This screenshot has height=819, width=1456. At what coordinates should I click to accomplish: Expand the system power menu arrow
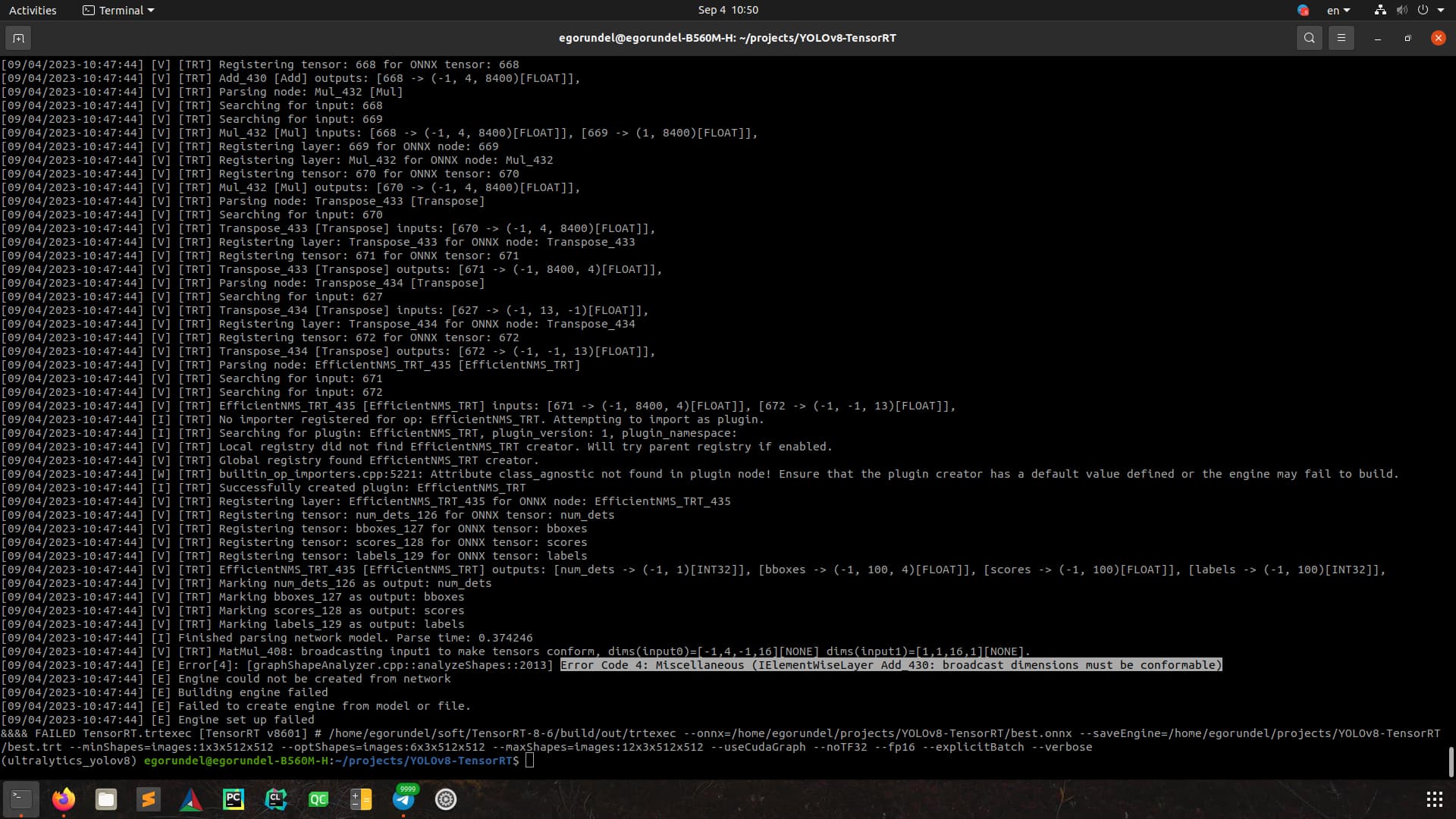pos(1441,10)
